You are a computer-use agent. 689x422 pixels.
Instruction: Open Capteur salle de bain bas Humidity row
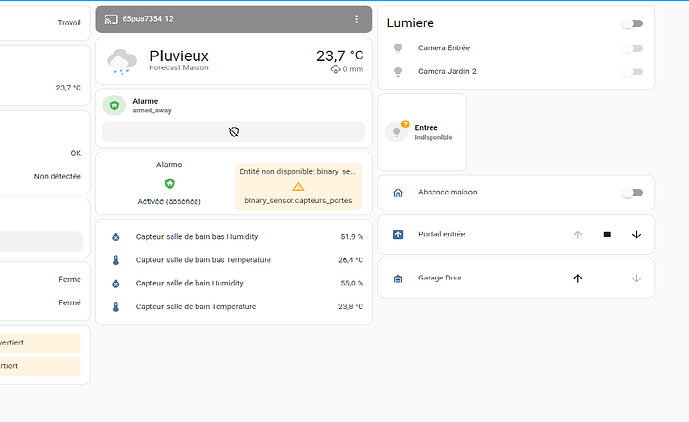pyautogui.click(x=234, y=237)
